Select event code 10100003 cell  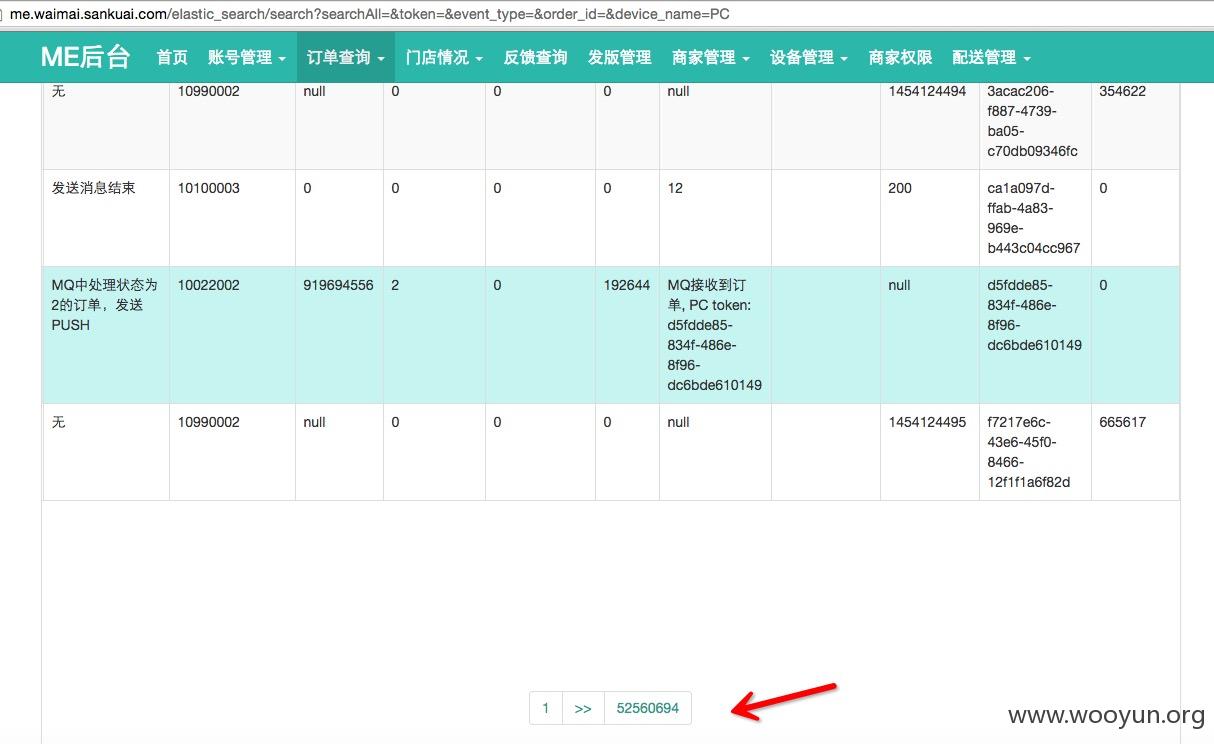tap(209, 188)
